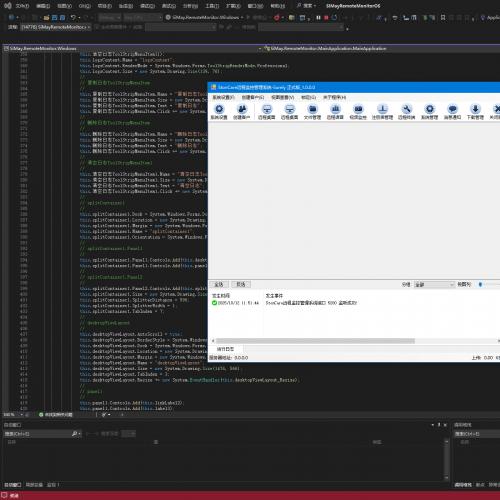Open 自动窗口 panel window options dropdown arrow
This screenshot has width=500, height=500.
click(433, 425)
